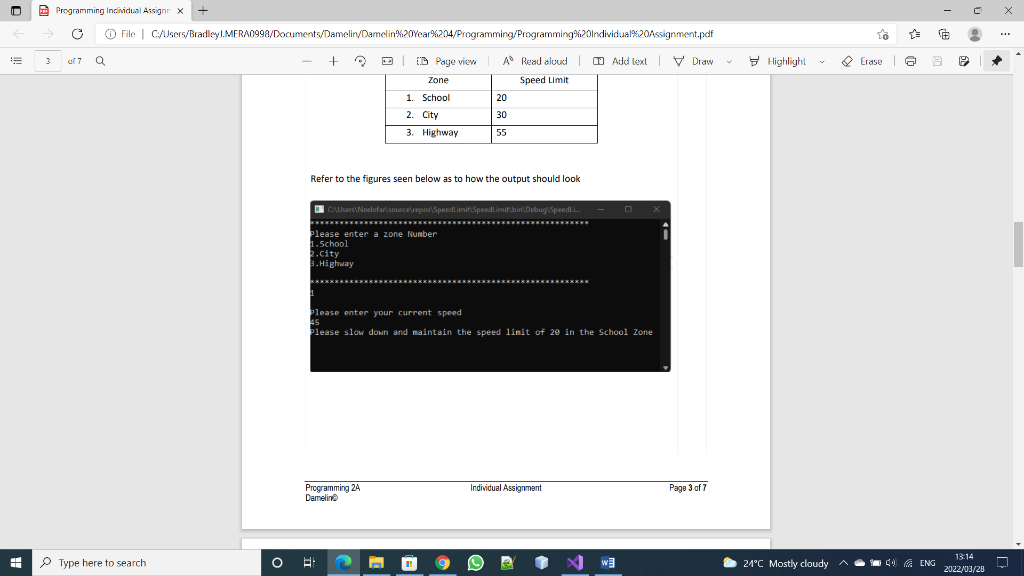Expand Draw tool options dropdown
Image resolution: width=1024 pixels, height=576 pixels.
[729, 61]
